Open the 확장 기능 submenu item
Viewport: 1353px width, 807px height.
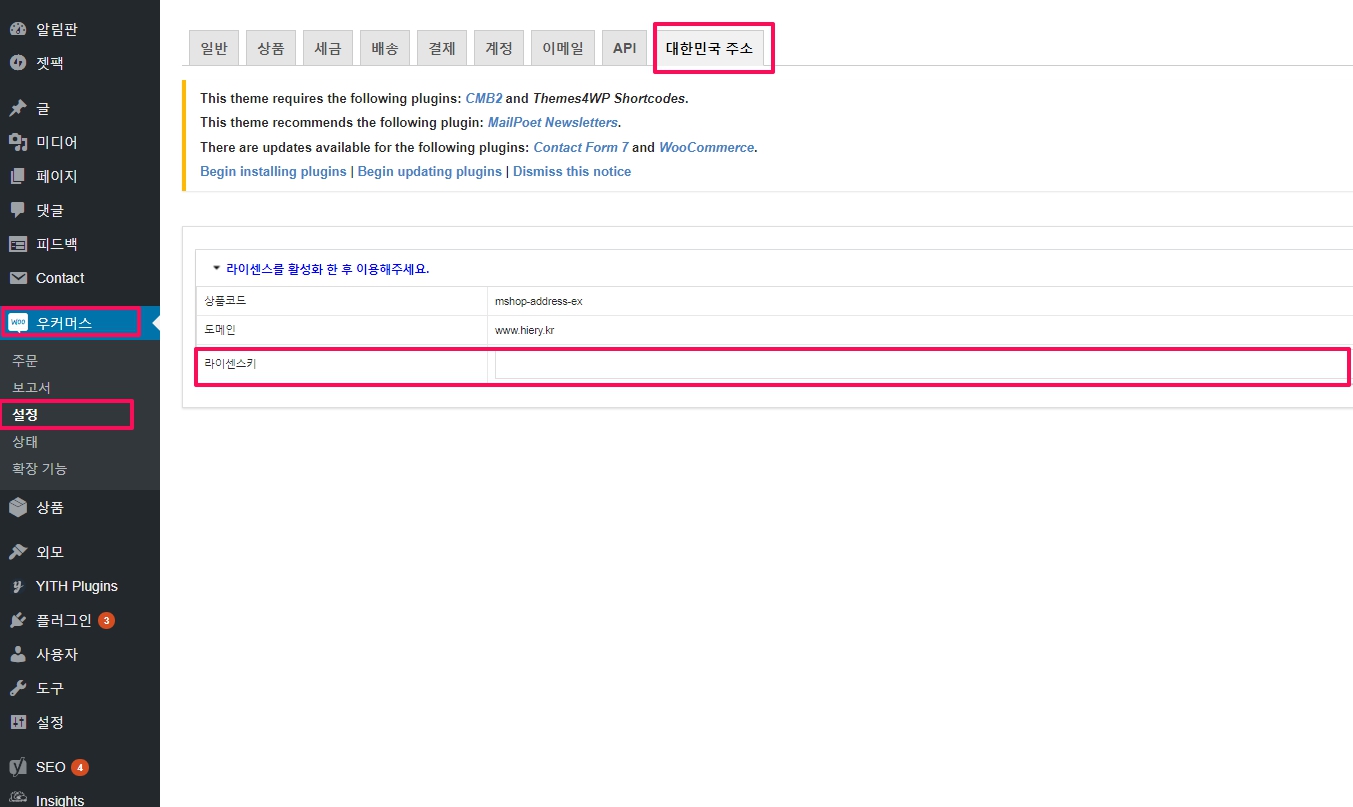[x=40, y=468]
